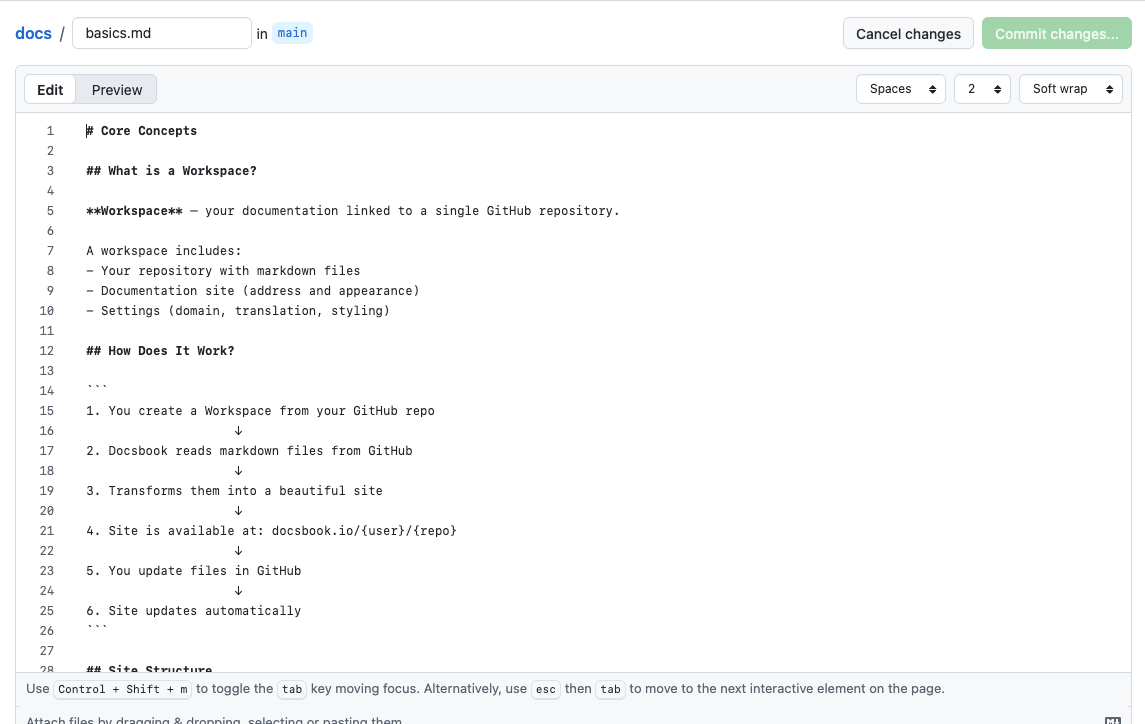
Task: Click line number 21 in the gutter
Action: [47, 531]
